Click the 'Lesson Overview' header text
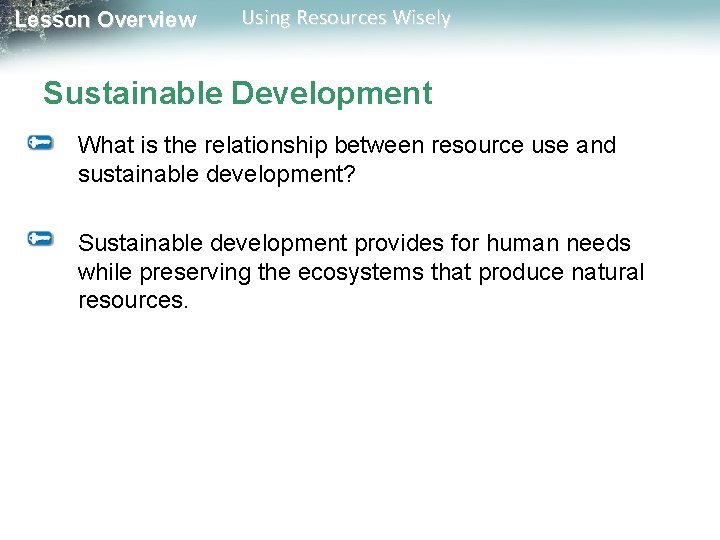This screenshot has width=720, height=540. [x=106, y=20]
